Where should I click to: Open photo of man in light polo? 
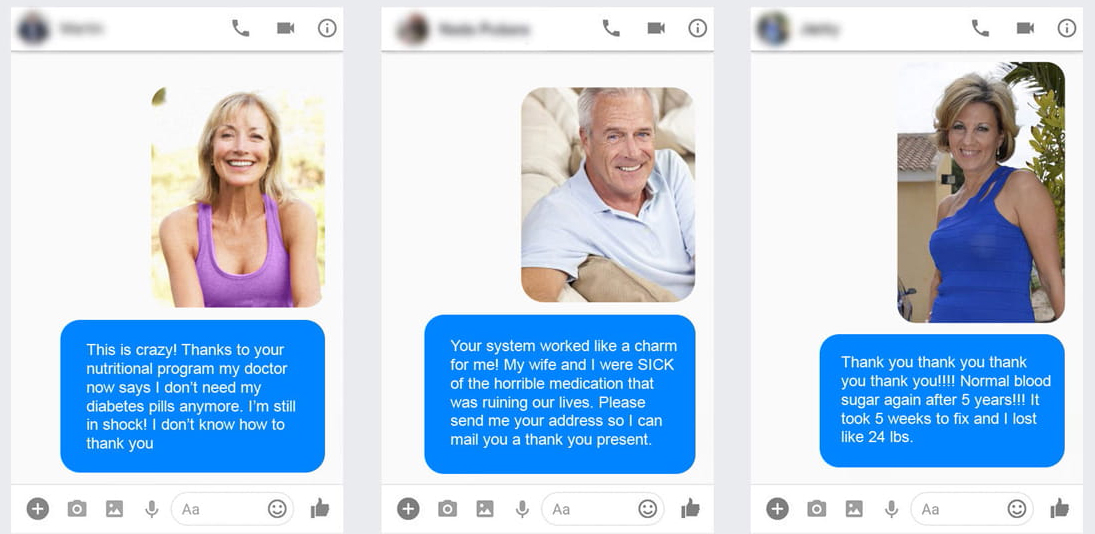(x=608, y=194)
